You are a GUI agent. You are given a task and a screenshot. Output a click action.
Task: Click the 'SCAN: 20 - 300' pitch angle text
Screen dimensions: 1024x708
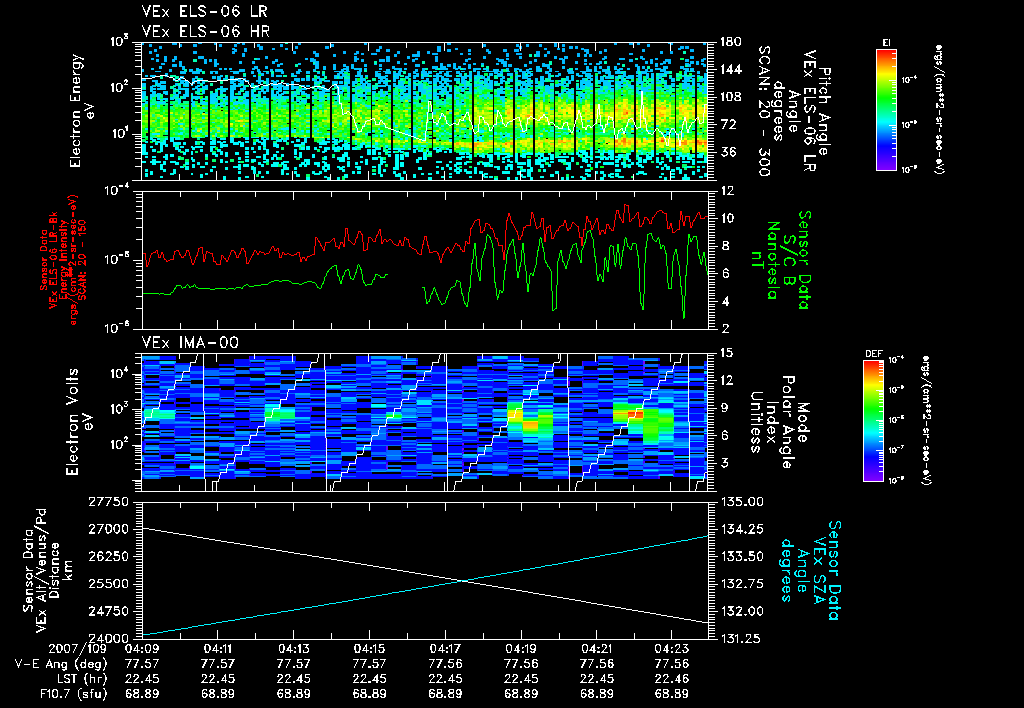(x=763, y=110)
